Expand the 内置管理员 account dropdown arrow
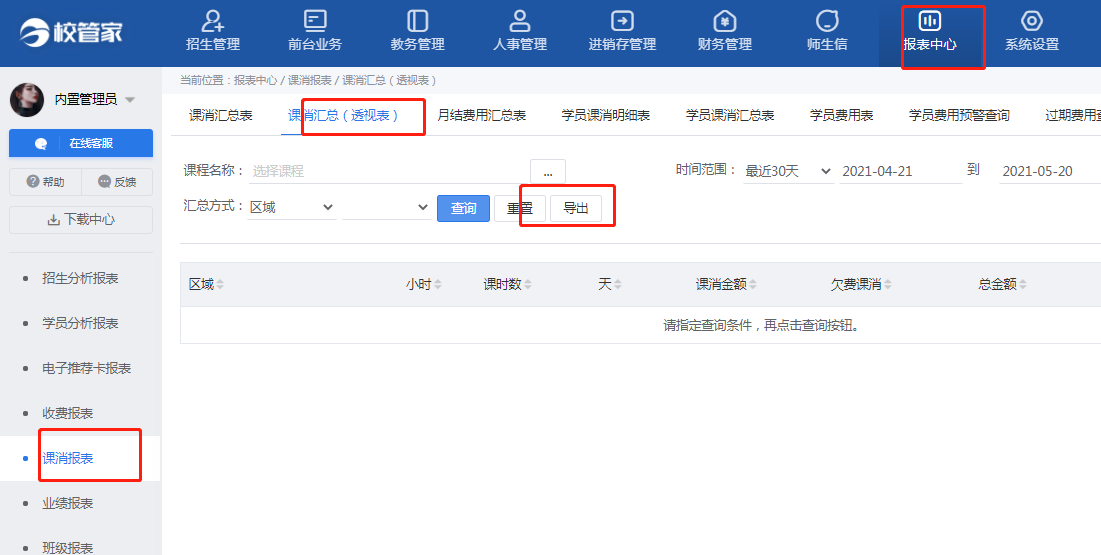The image size is (1101, 555). (x=130, y=100)
